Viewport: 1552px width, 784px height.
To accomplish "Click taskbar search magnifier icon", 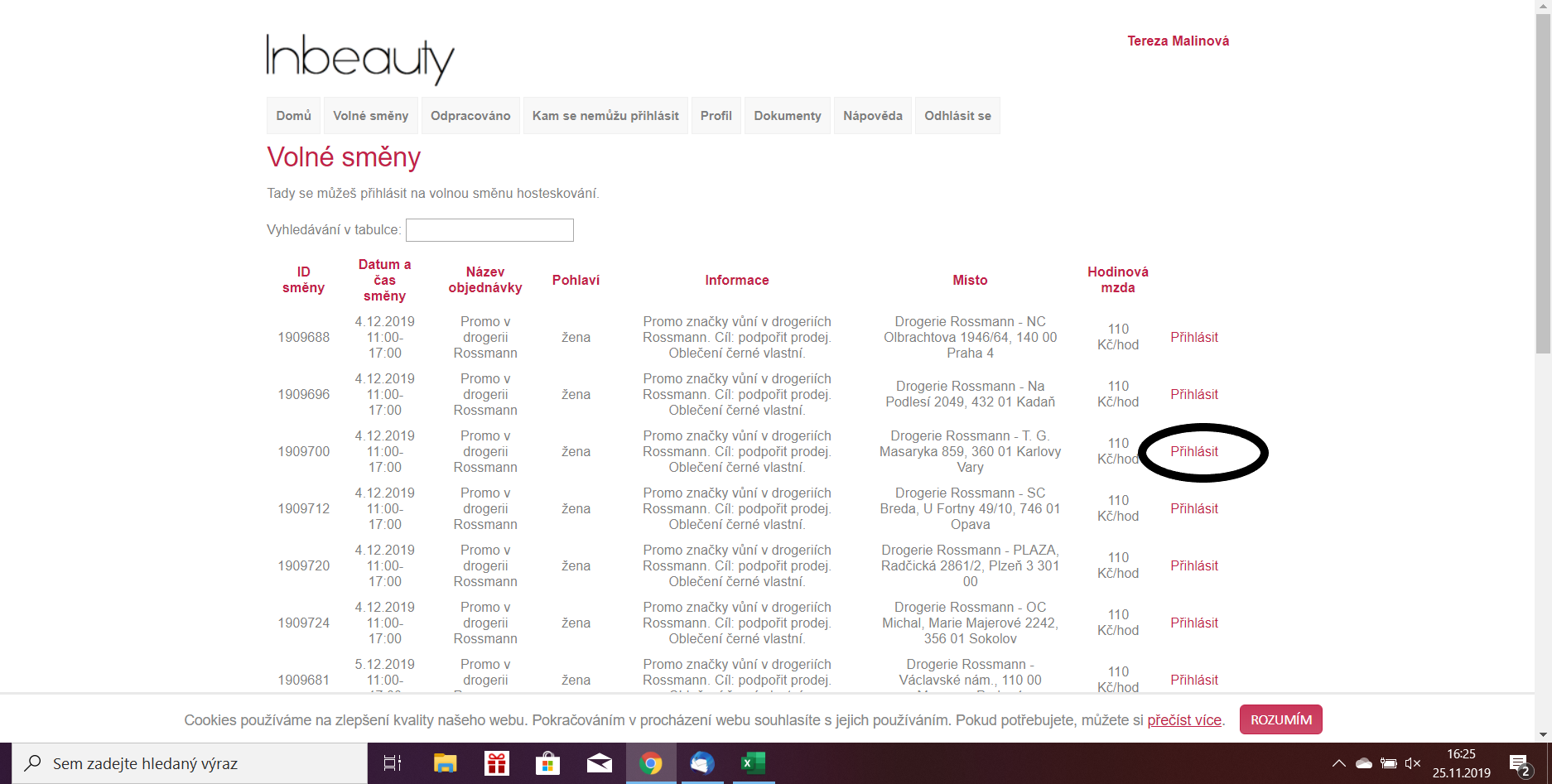I will pyautogui.click(x=33, y=762).
